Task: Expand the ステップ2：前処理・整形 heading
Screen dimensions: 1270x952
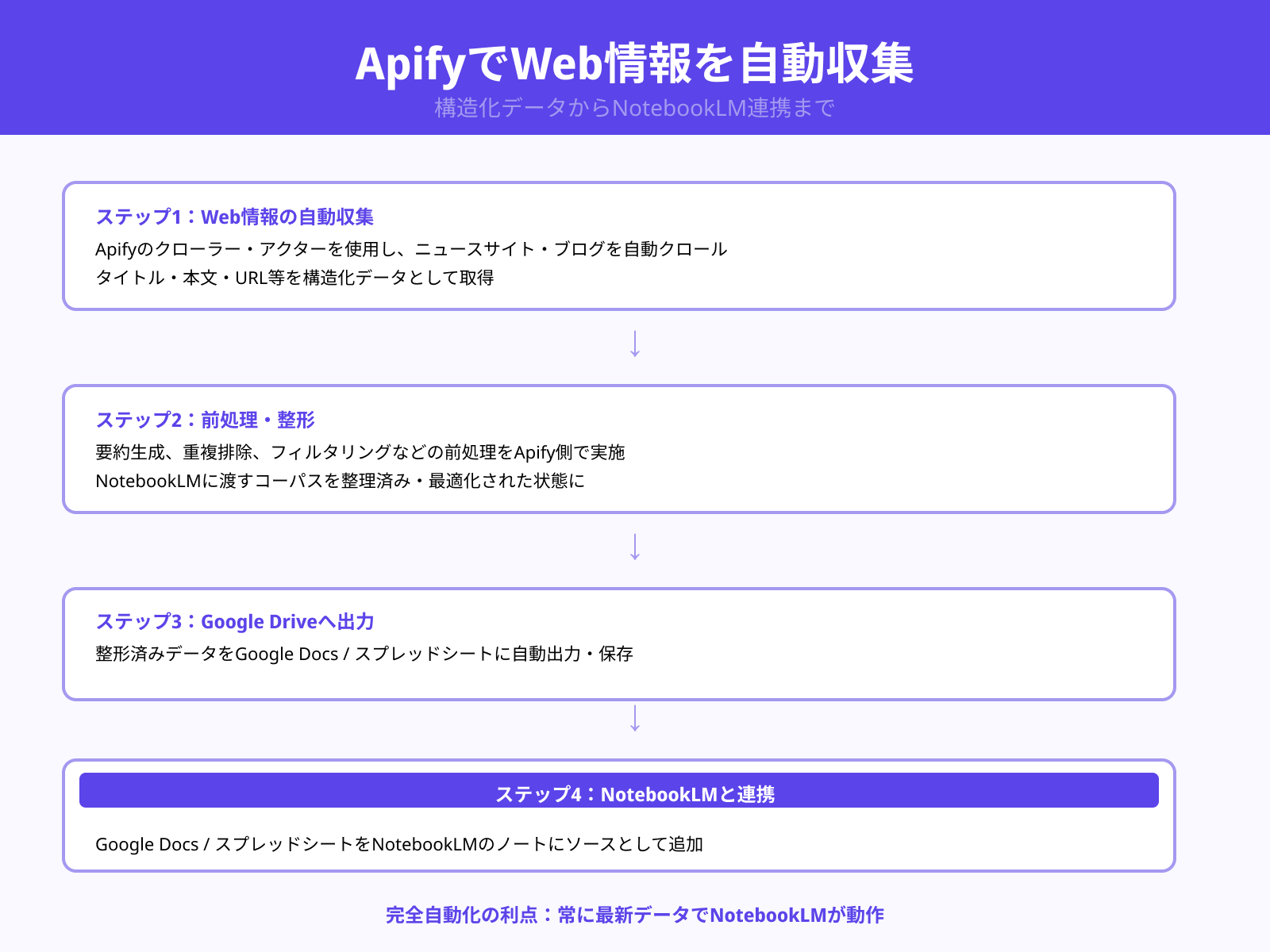Action: [x=205, y=420]
